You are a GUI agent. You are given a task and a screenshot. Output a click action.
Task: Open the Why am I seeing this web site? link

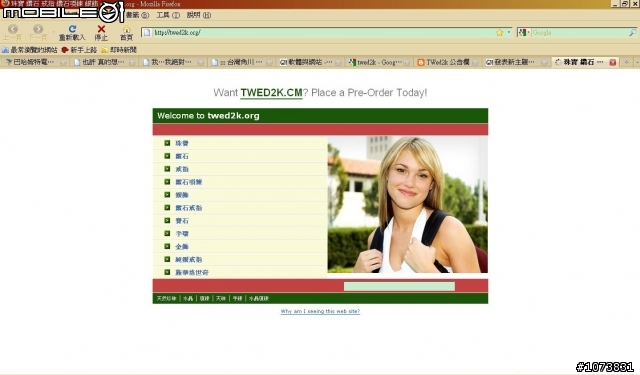tap(320, 311)
